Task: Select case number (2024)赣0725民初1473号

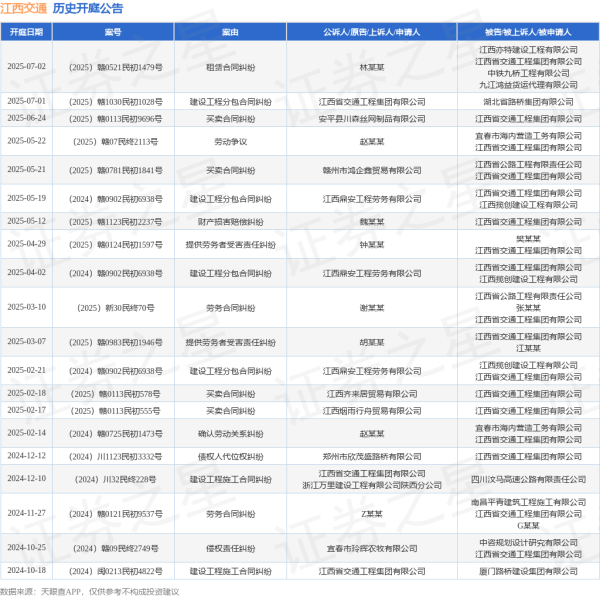Action: (x=116, y=434)
